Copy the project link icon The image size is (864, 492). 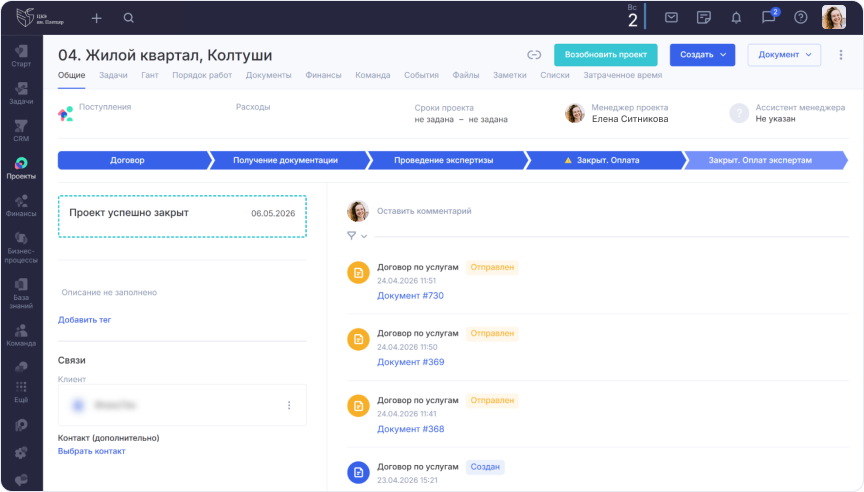point(534,55)
